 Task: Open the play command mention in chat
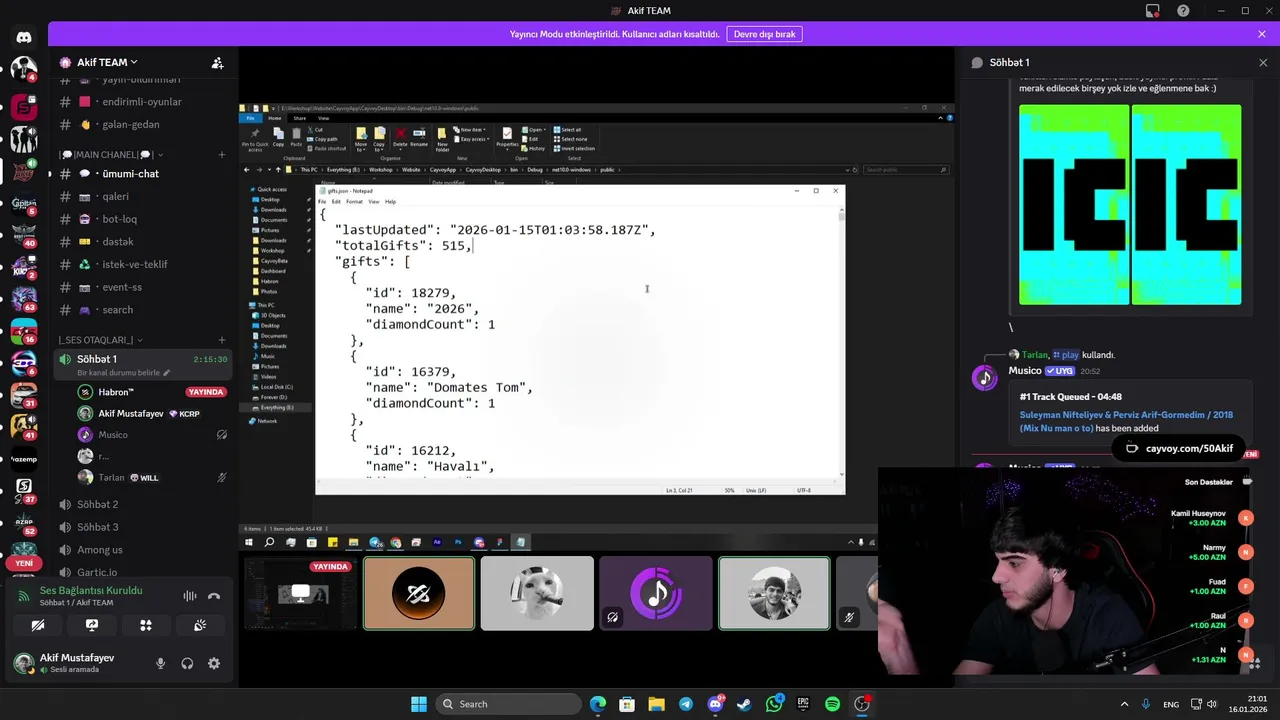tap(1066, 355)
